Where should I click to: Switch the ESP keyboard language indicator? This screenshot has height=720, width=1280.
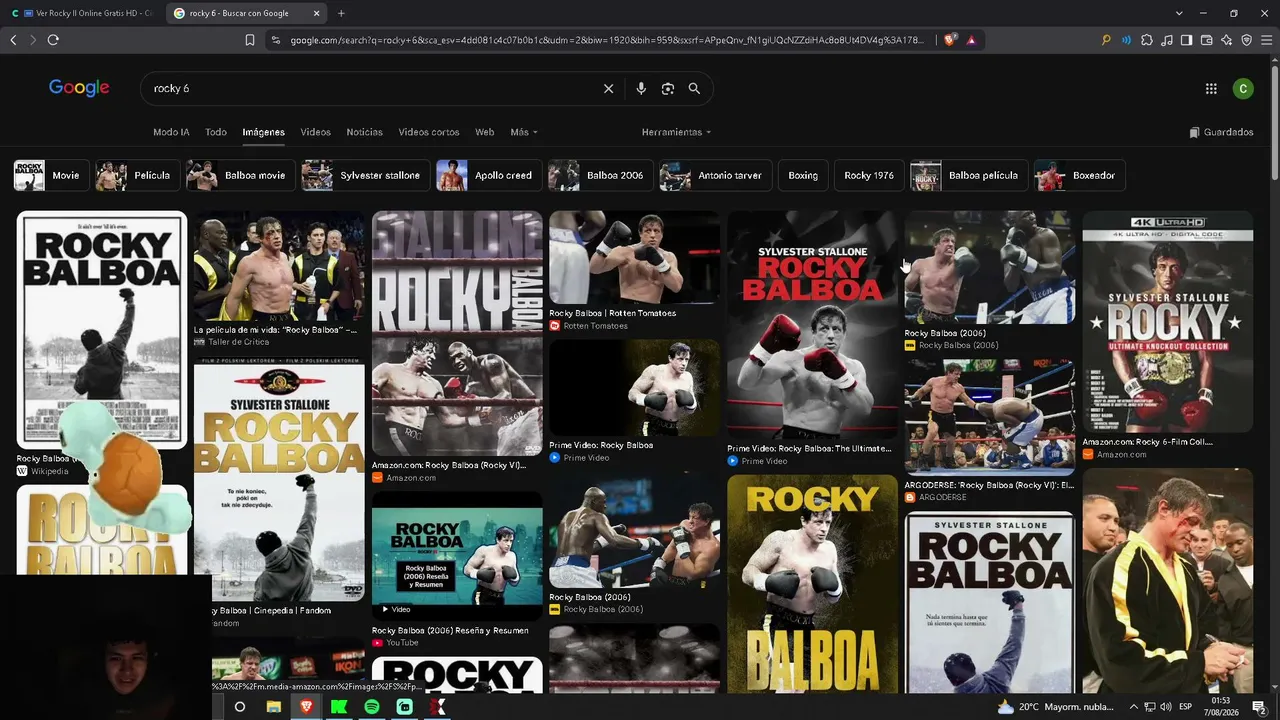pos(1186,707)
